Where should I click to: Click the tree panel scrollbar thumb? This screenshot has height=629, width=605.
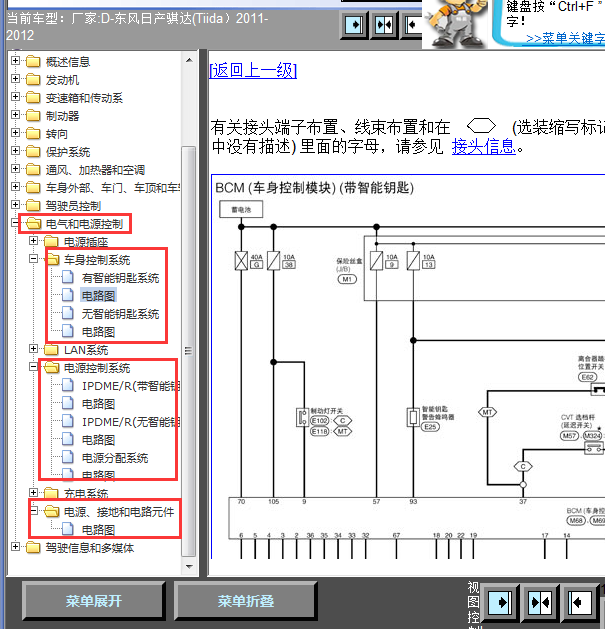point(189,351)
